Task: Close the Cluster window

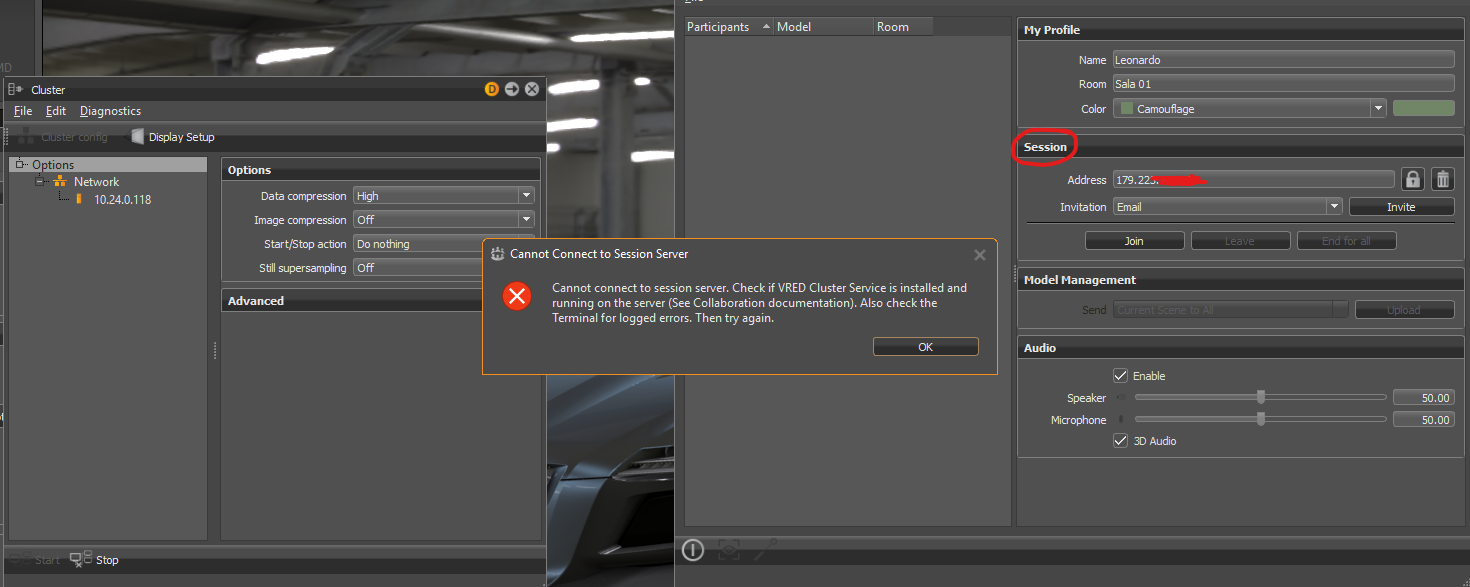Action: tap(532, 89)
